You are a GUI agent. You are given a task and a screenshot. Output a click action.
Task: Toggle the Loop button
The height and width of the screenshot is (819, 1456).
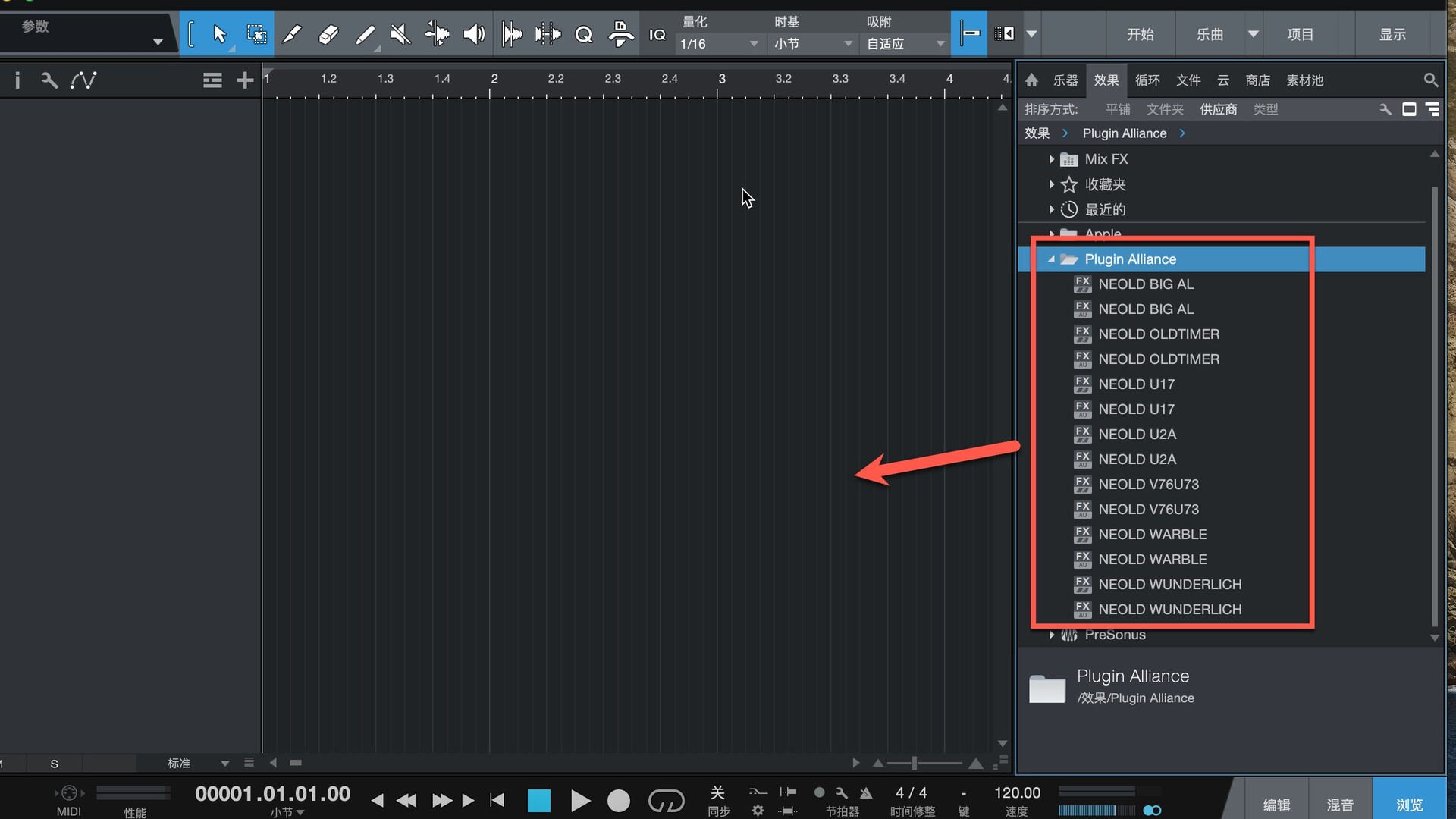[x=666, y=801]
